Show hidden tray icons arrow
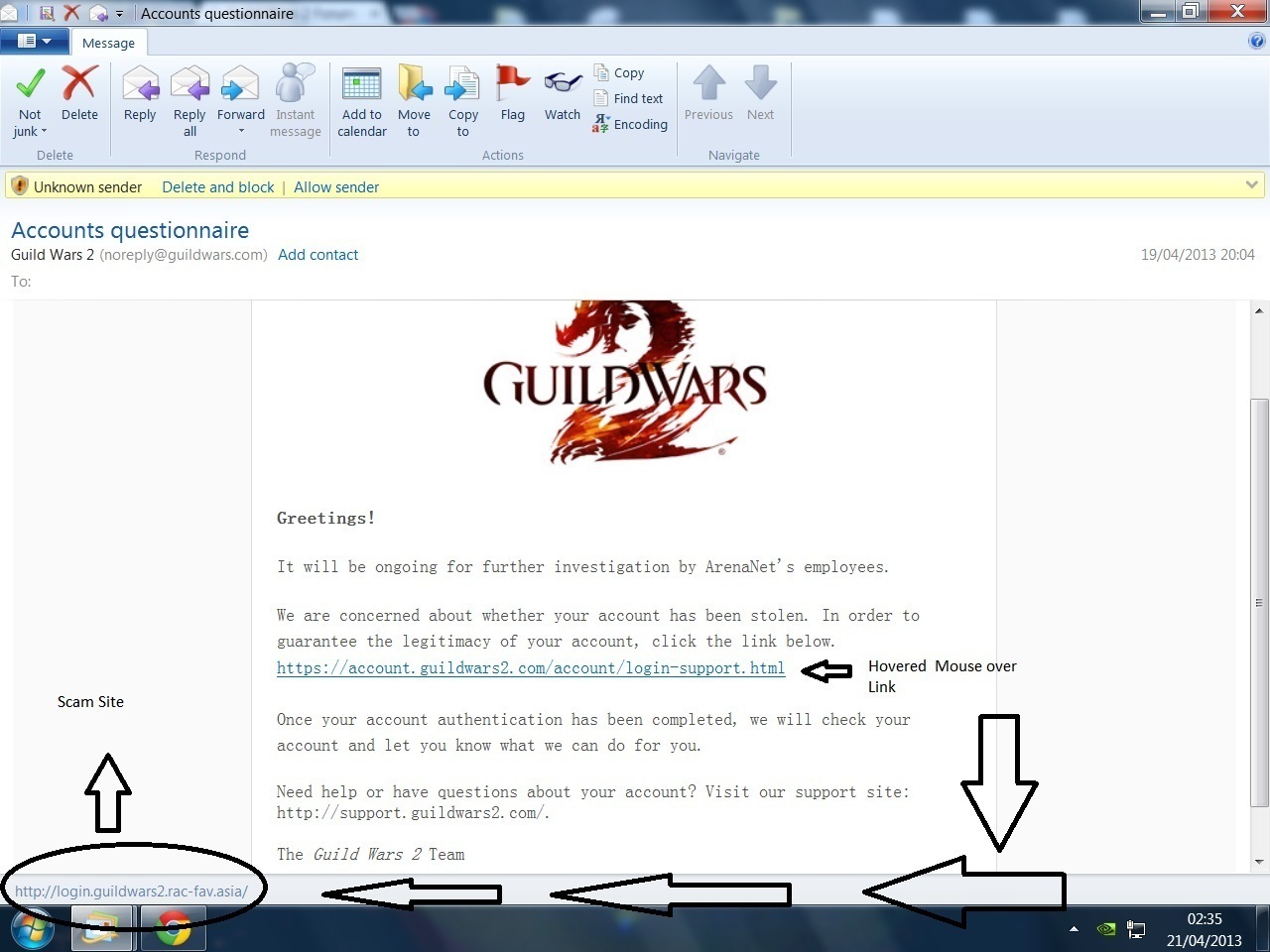The height and width of the screenshot is (952, 1270). click(x=1074, y=930)
